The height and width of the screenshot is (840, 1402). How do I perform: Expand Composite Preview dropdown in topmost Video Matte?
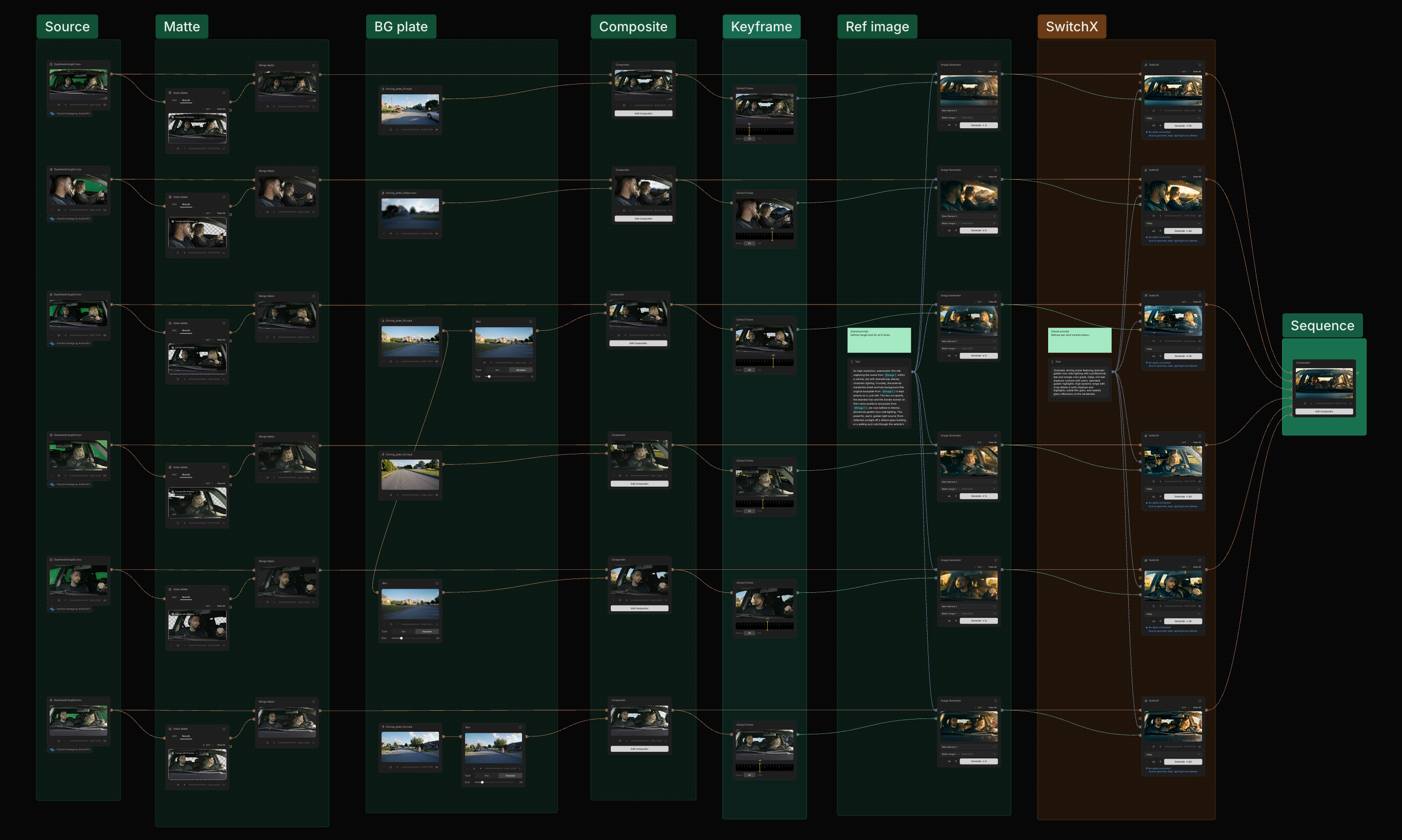pyautogui.click(x=186, y=117)
